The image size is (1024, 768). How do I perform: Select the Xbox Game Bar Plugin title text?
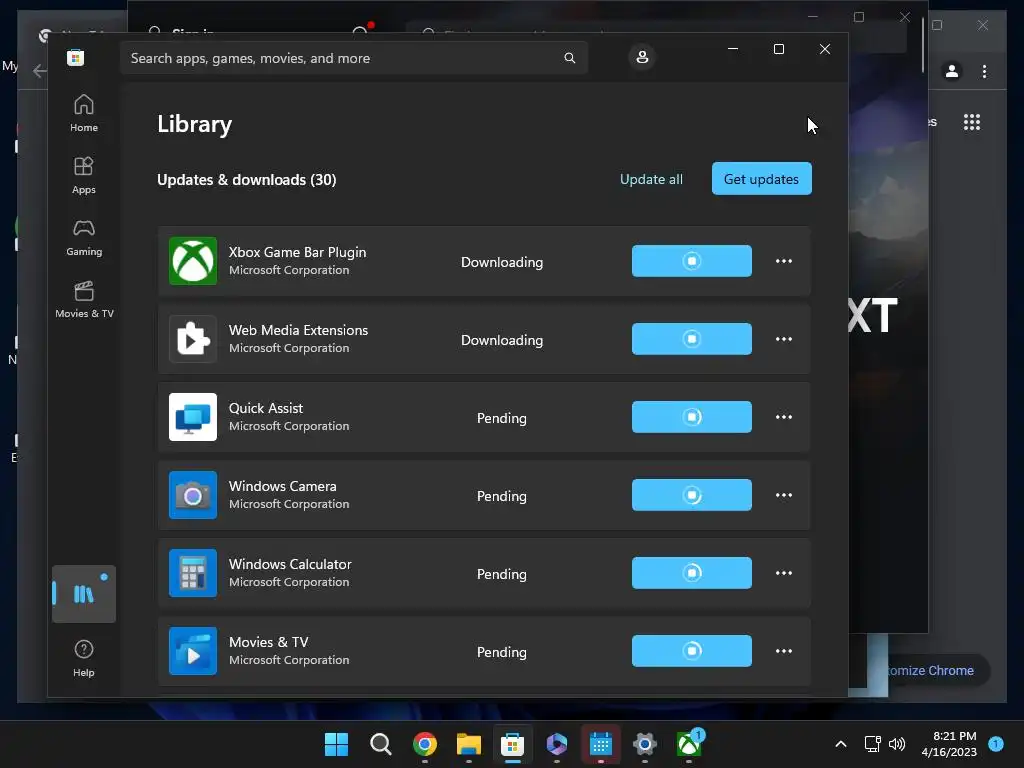[x=297, y=252]
